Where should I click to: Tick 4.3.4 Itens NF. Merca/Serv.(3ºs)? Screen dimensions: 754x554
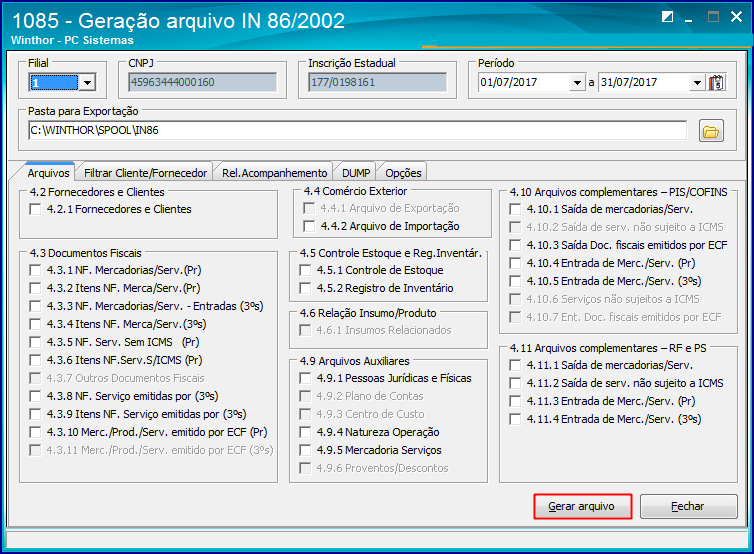[35, 324]
